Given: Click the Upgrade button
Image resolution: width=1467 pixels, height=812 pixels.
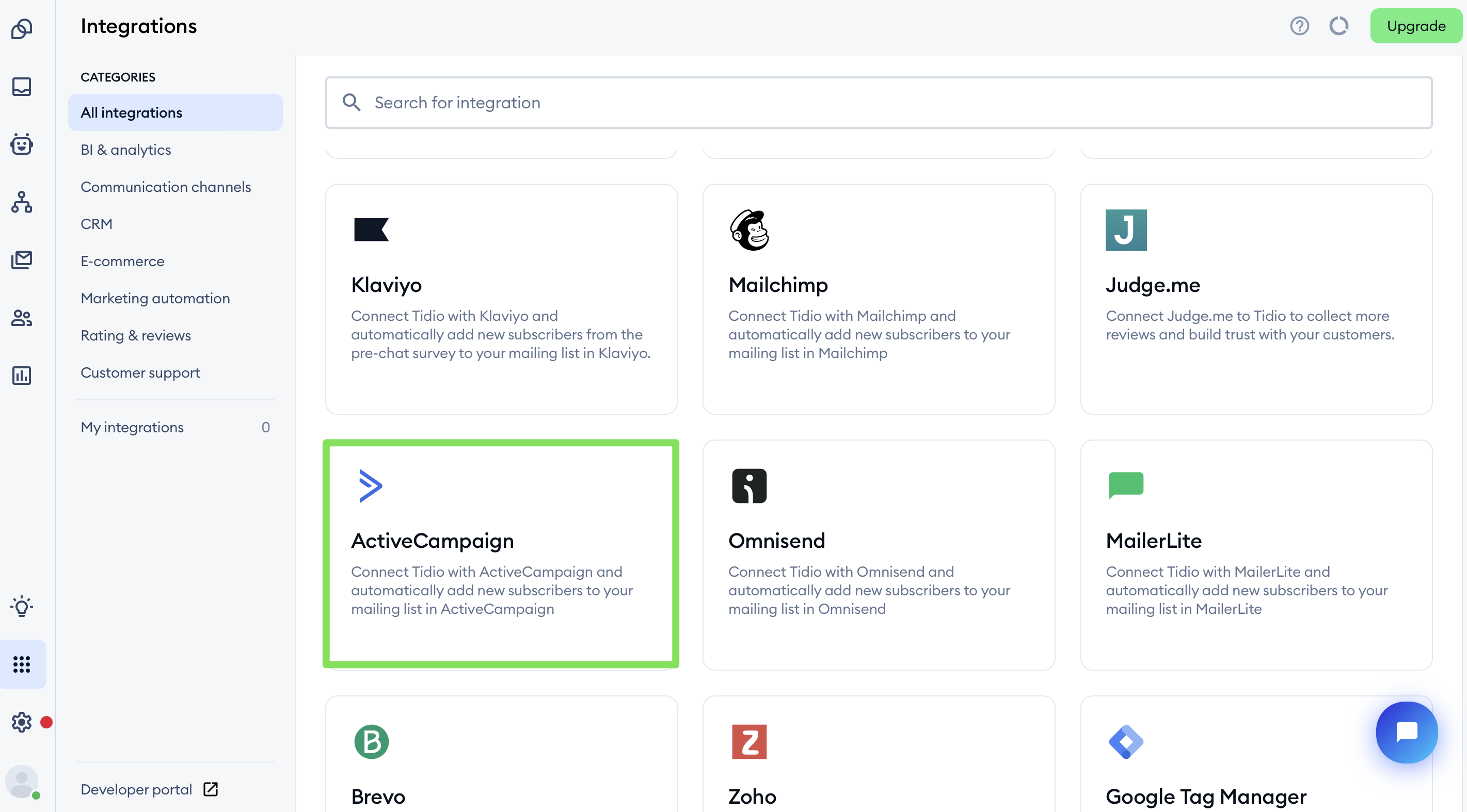Looking at the screenshot, I should tap(1415, 26).
